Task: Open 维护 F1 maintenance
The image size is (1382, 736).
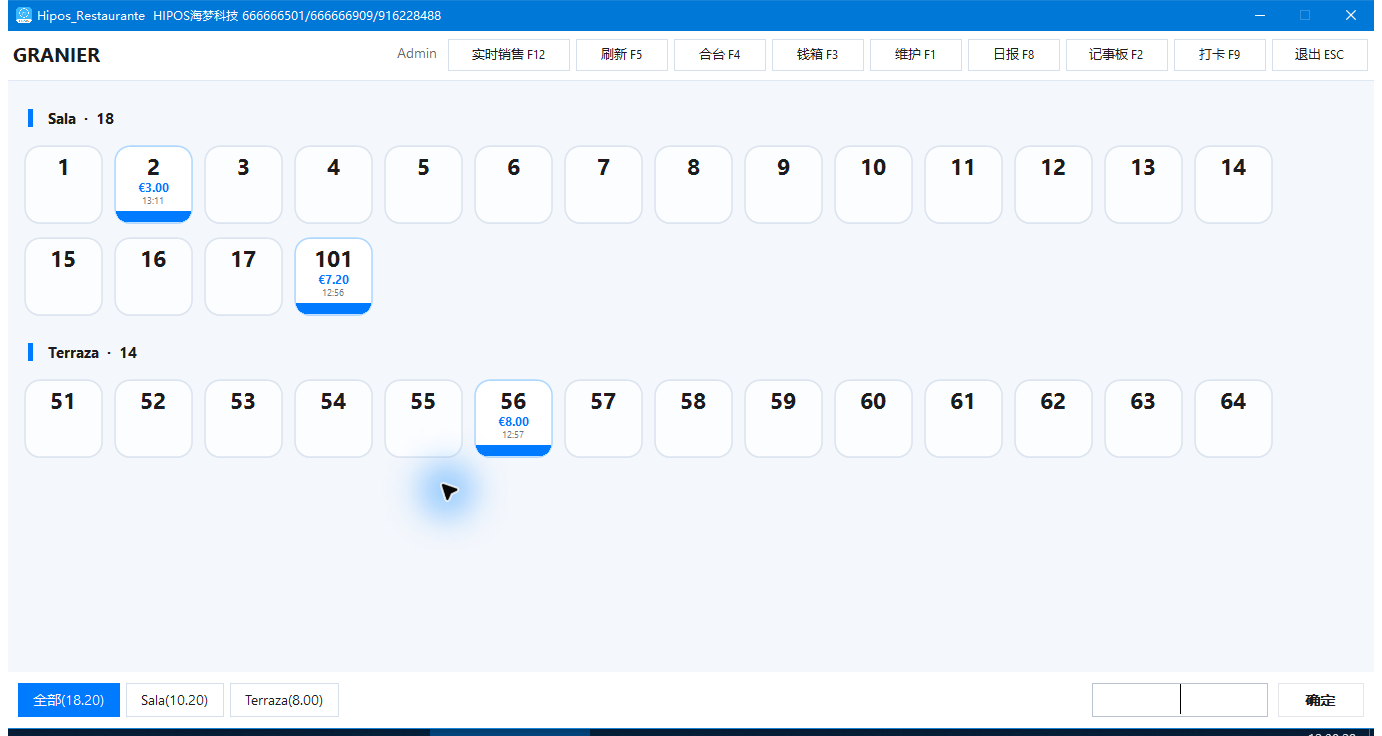Action: [916, 55]
